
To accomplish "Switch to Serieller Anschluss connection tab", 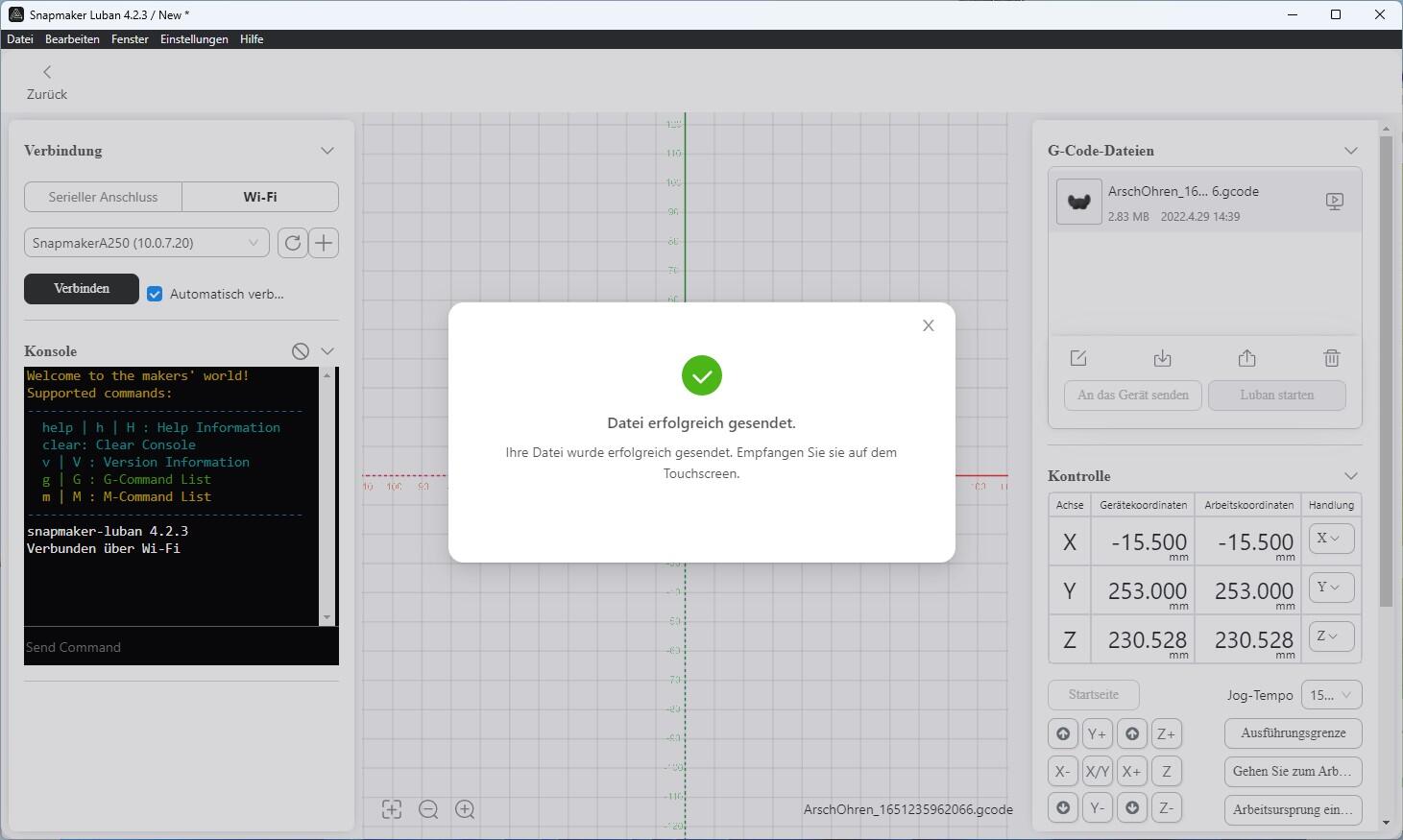I will [x=103, y=197].
